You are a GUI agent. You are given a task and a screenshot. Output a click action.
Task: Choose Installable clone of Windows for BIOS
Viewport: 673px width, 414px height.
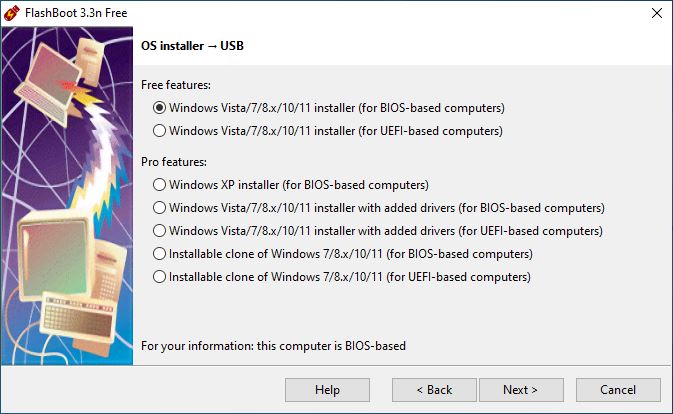(x=343, y=254)
